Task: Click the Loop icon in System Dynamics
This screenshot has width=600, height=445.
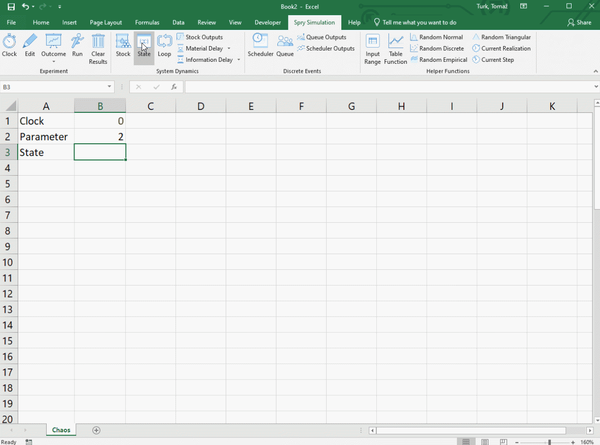Action: pyautogui.click(x=164, y=45)
